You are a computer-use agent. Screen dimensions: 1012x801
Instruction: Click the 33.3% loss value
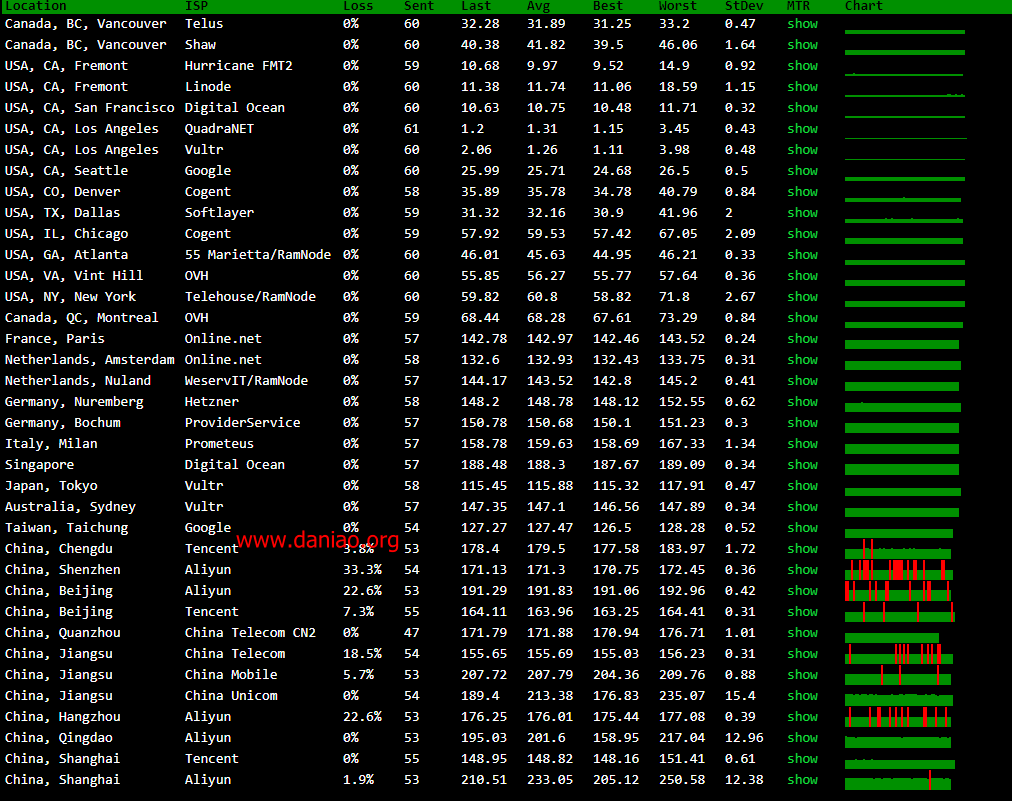362,570
